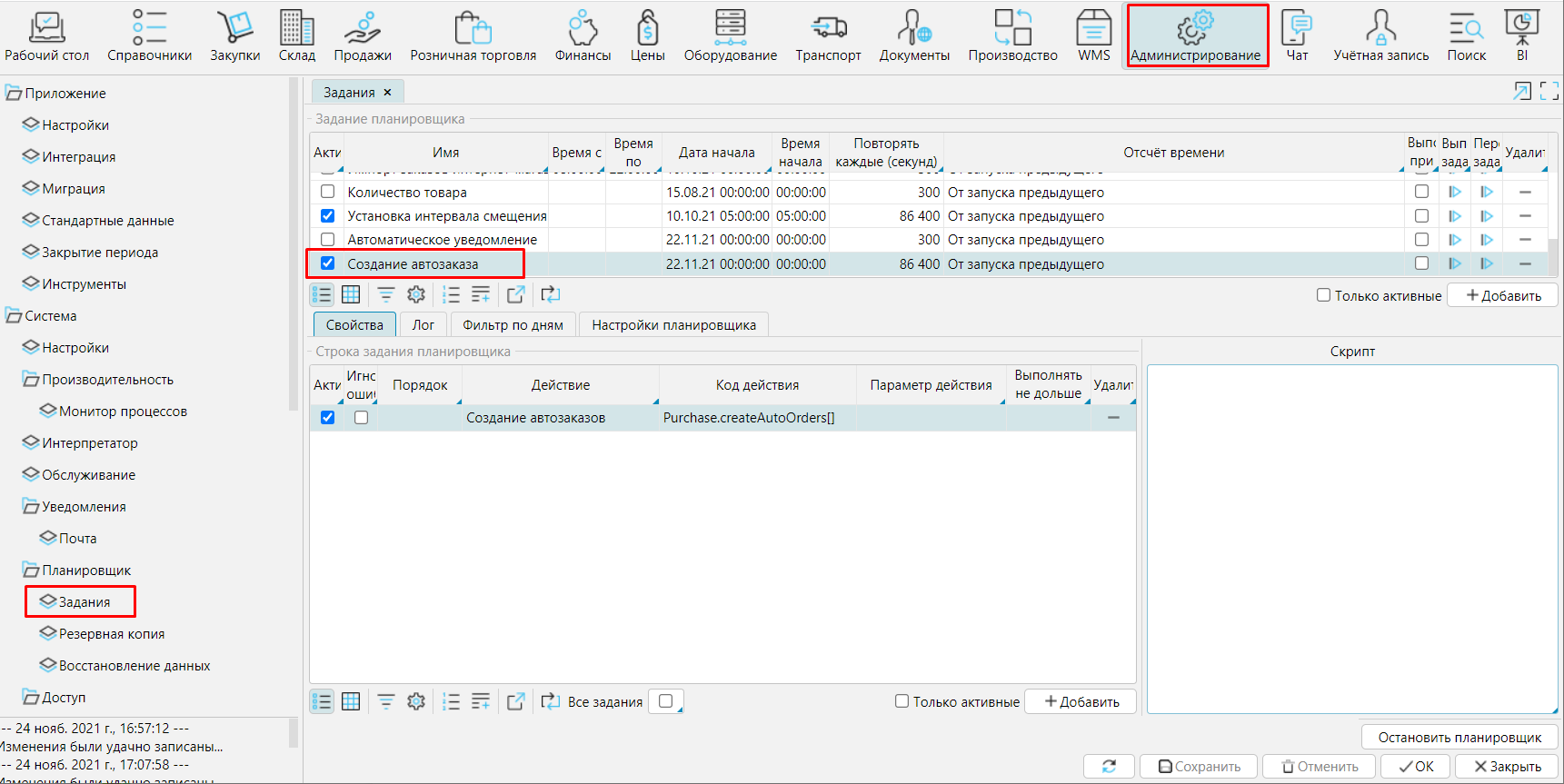Switch to the Лог tab
Image resolution: width=1564 pixels, height=784 pixels.
[x=423, y=325]
